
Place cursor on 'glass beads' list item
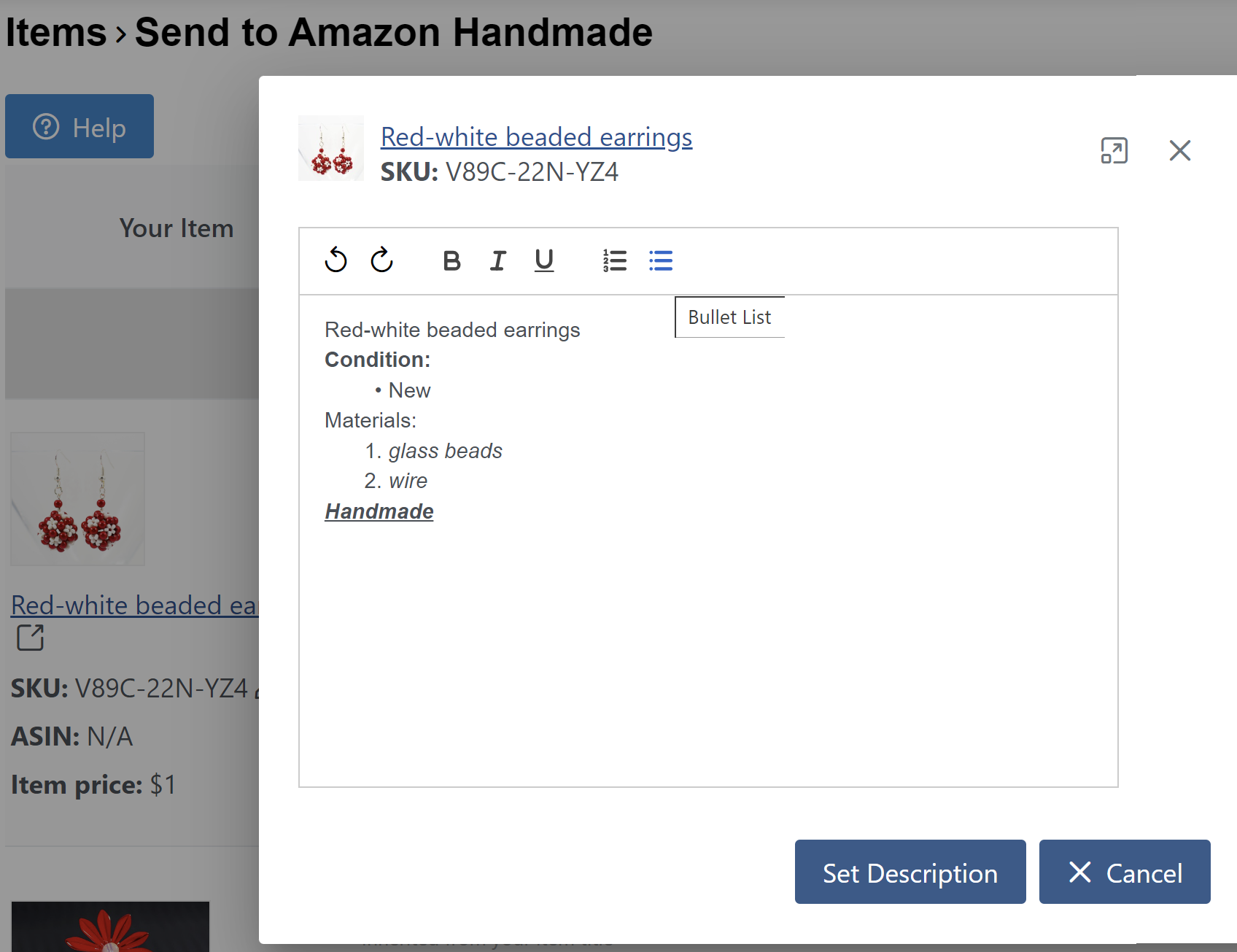(446, 451)
